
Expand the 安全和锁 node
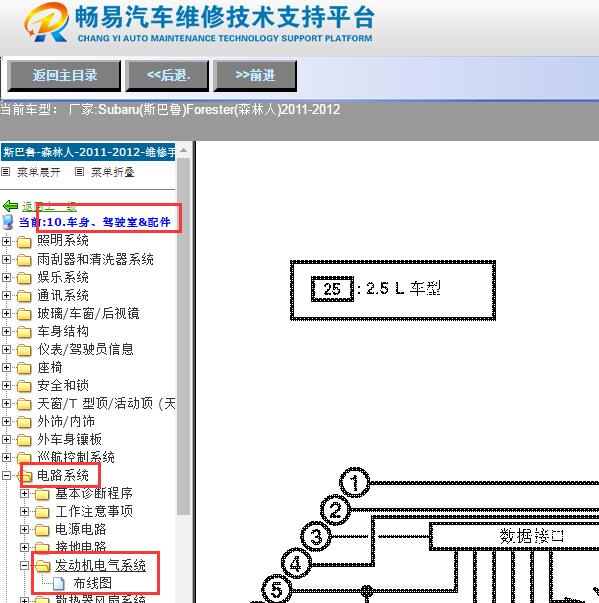click(x=6, y=385)
